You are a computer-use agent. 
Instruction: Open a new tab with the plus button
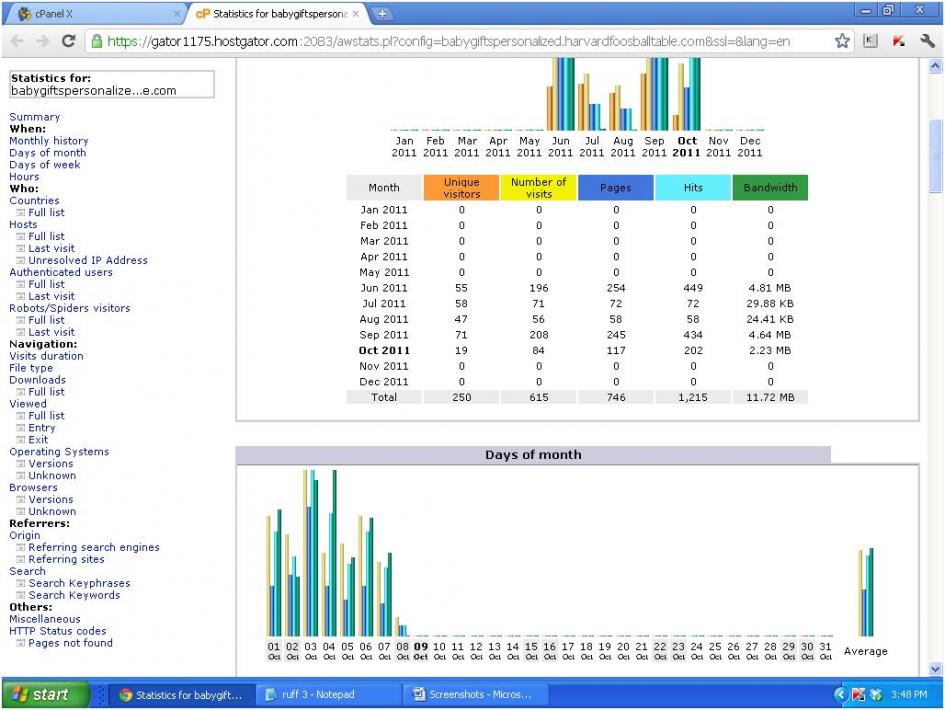384,14
